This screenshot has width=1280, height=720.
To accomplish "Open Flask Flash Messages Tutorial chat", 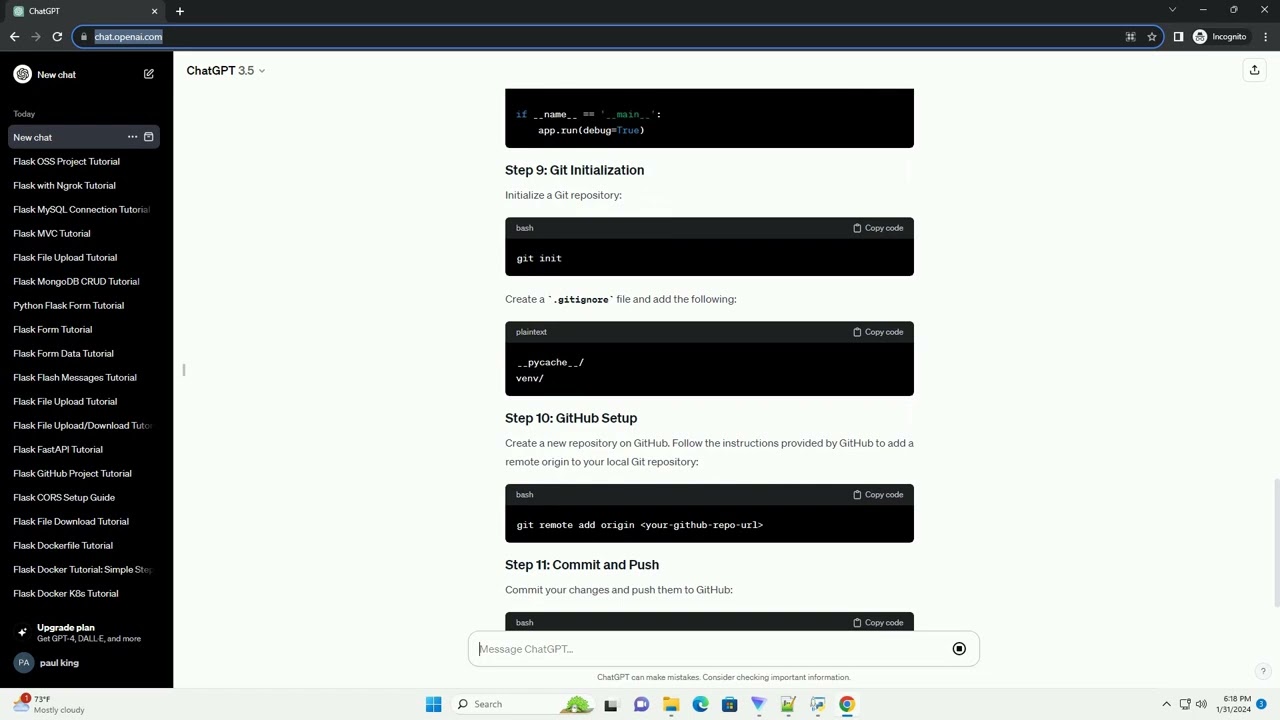I will coord(75,377).
